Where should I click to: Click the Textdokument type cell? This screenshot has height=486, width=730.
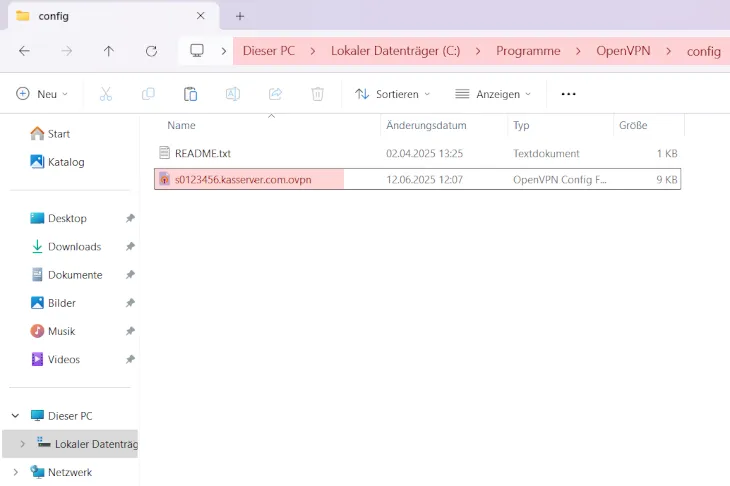click(546, 153)
